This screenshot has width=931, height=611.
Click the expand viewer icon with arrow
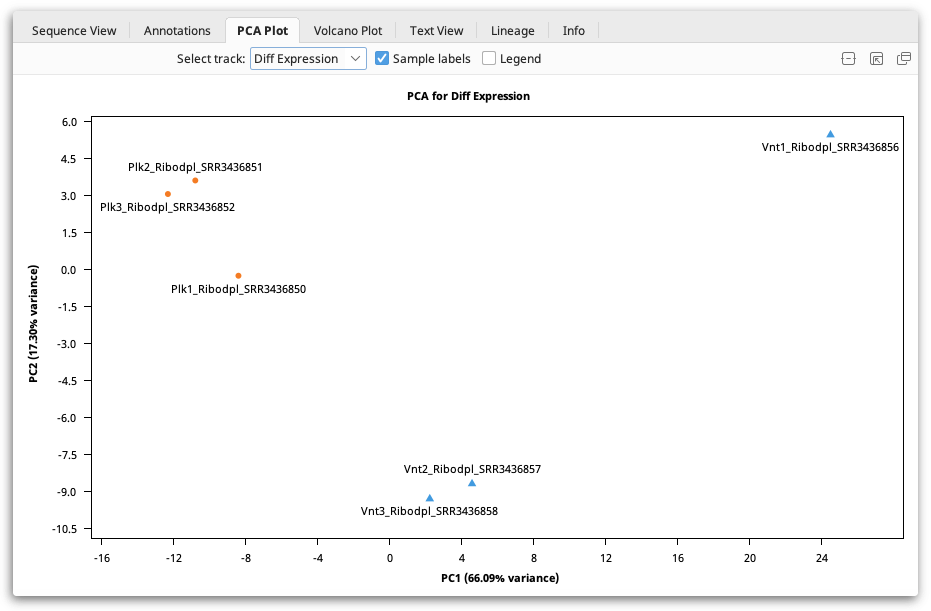click(x=876, y=59)
